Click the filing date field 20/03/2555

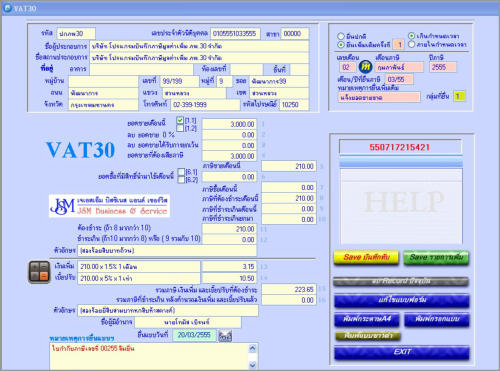[194, 335]
